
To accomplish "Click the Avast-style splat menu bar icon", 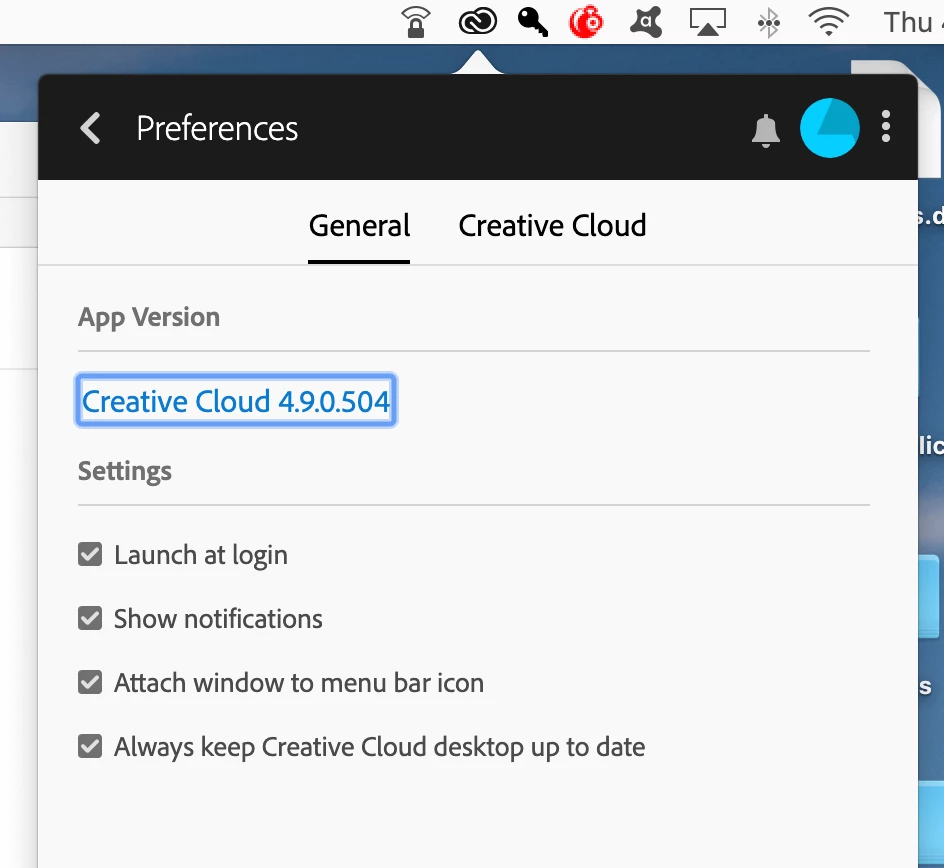I will click(646, 22).
